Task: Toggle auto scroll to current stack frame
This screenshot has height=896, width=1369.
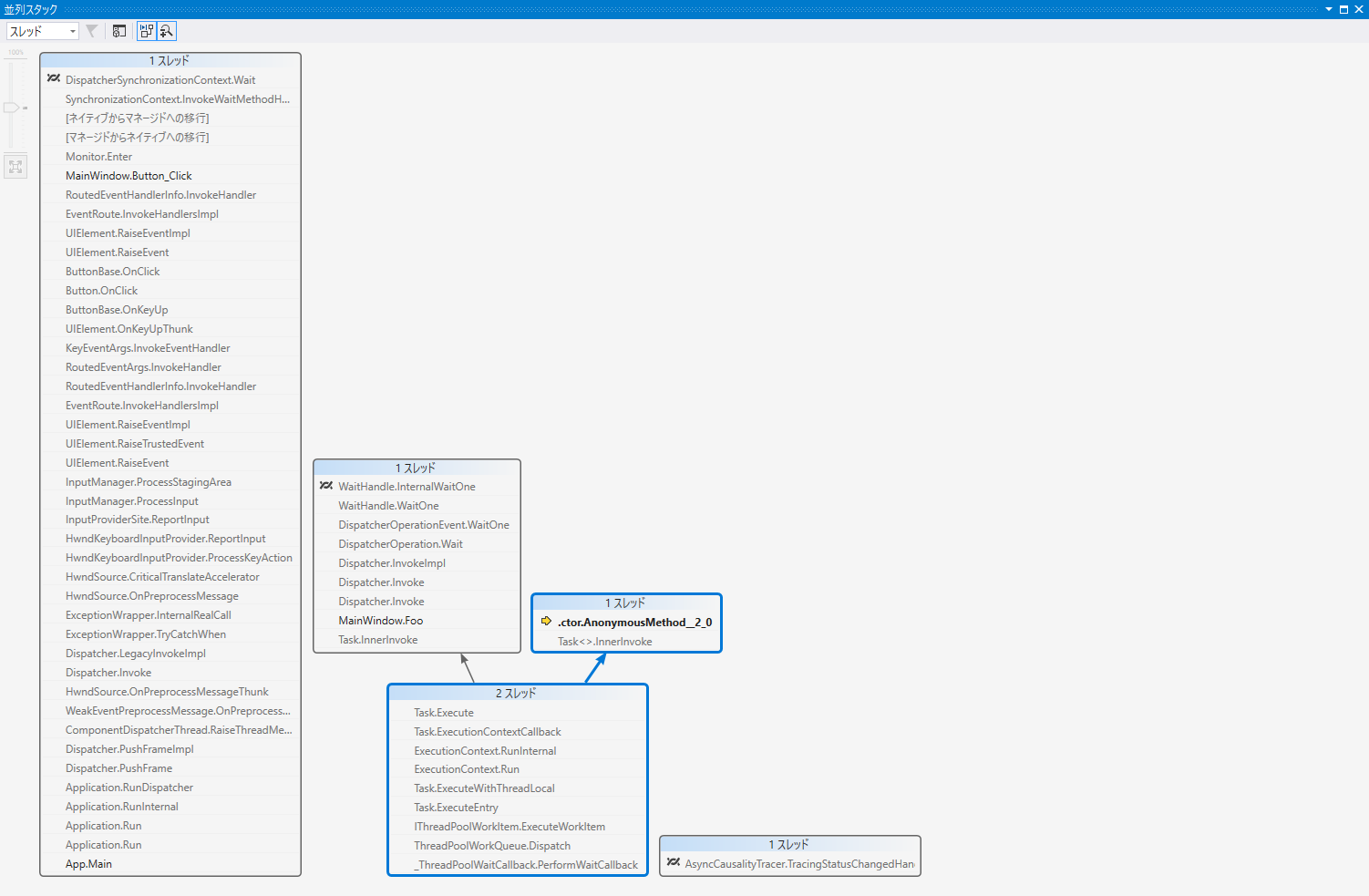Action: (x=147, y=31)
